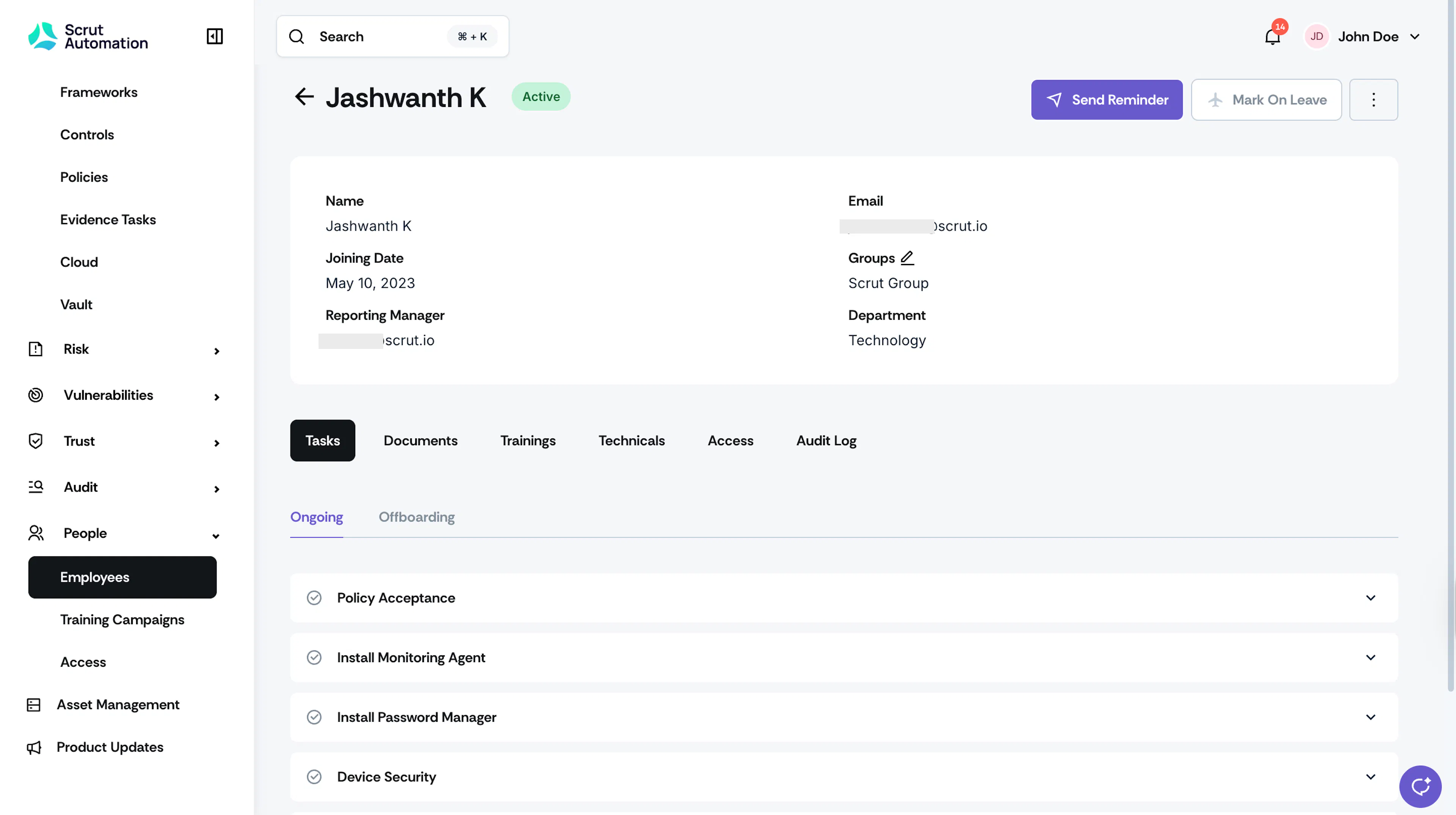This screenshot has height=815, width=1456.
Task: Toggle the Install Monitoring Agent check circle
Action: [x=314, y=657]
